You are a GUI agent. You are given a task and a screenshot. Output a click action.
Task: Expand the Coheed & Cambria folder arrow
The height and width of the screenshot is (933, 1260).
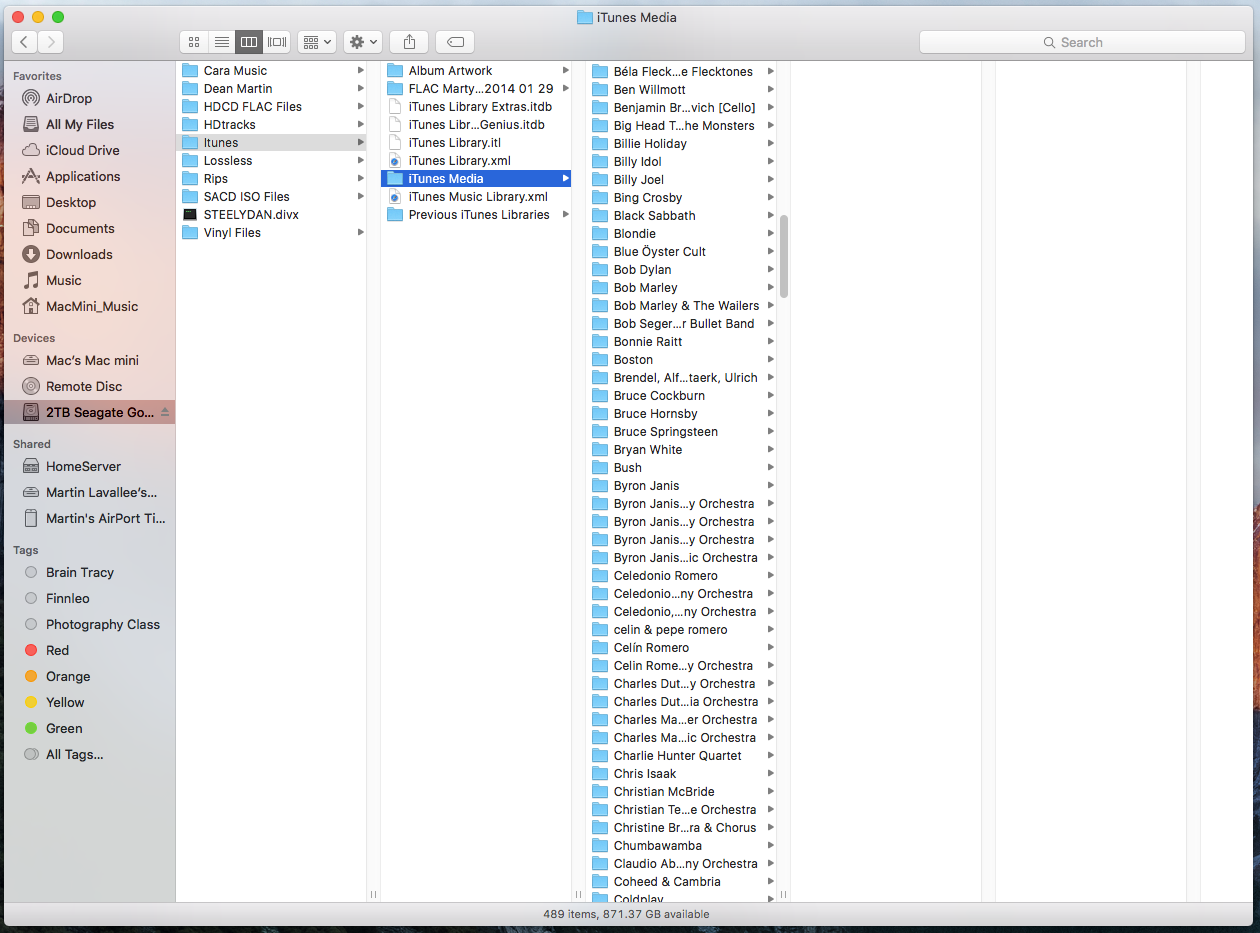coord(770,882)
